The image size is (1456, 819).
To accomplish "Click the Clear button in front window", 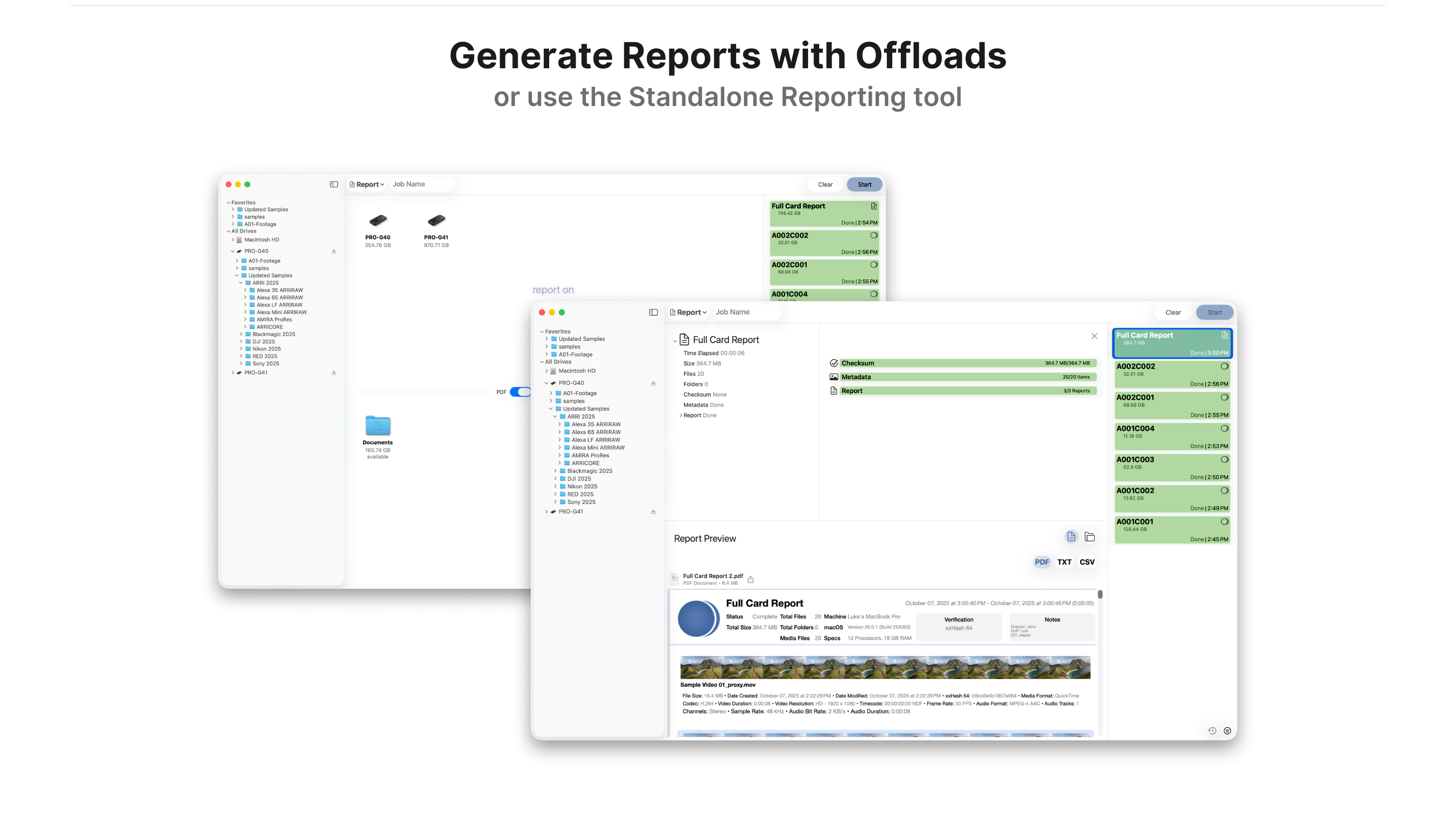I will pyautogui.click(x=1173, y=312).
